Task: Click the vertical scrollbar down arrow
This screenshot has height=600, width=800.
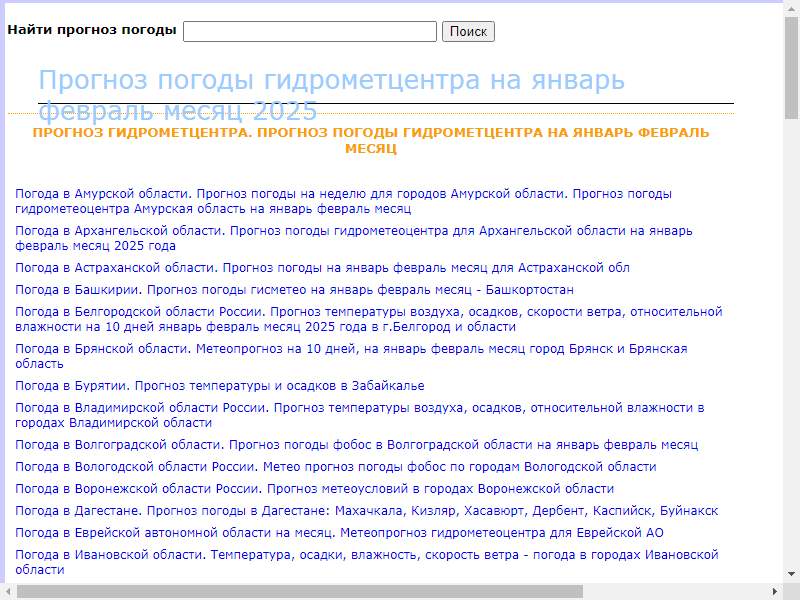Action: [x=791, y=574]
